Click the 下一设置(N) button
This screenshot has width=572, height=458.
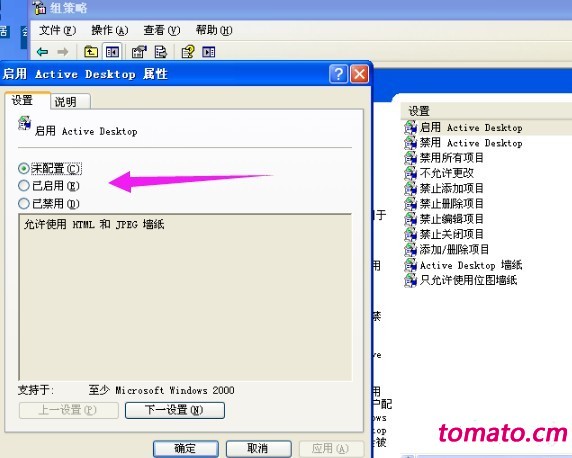(x=175, y=410)
